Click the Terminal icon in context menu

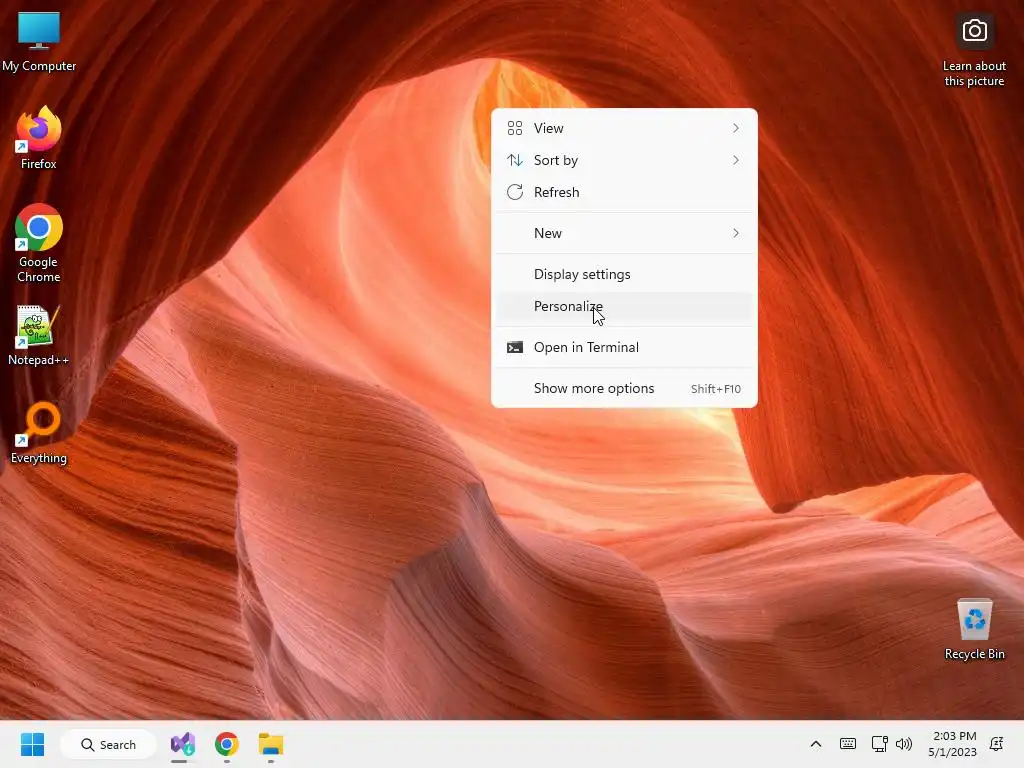point(515,347)
